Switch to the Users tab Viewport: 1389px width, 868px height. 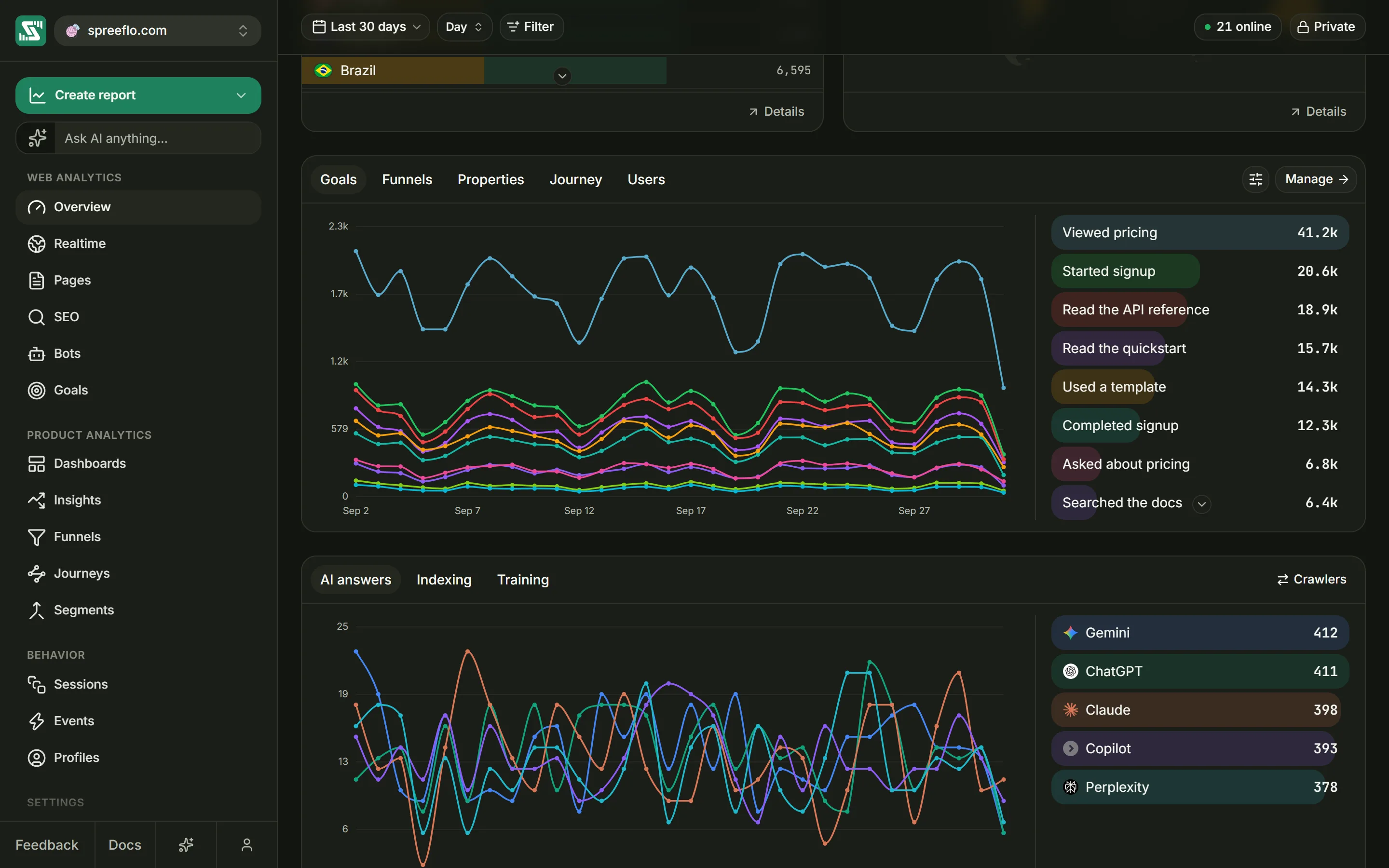coord(646,180)
